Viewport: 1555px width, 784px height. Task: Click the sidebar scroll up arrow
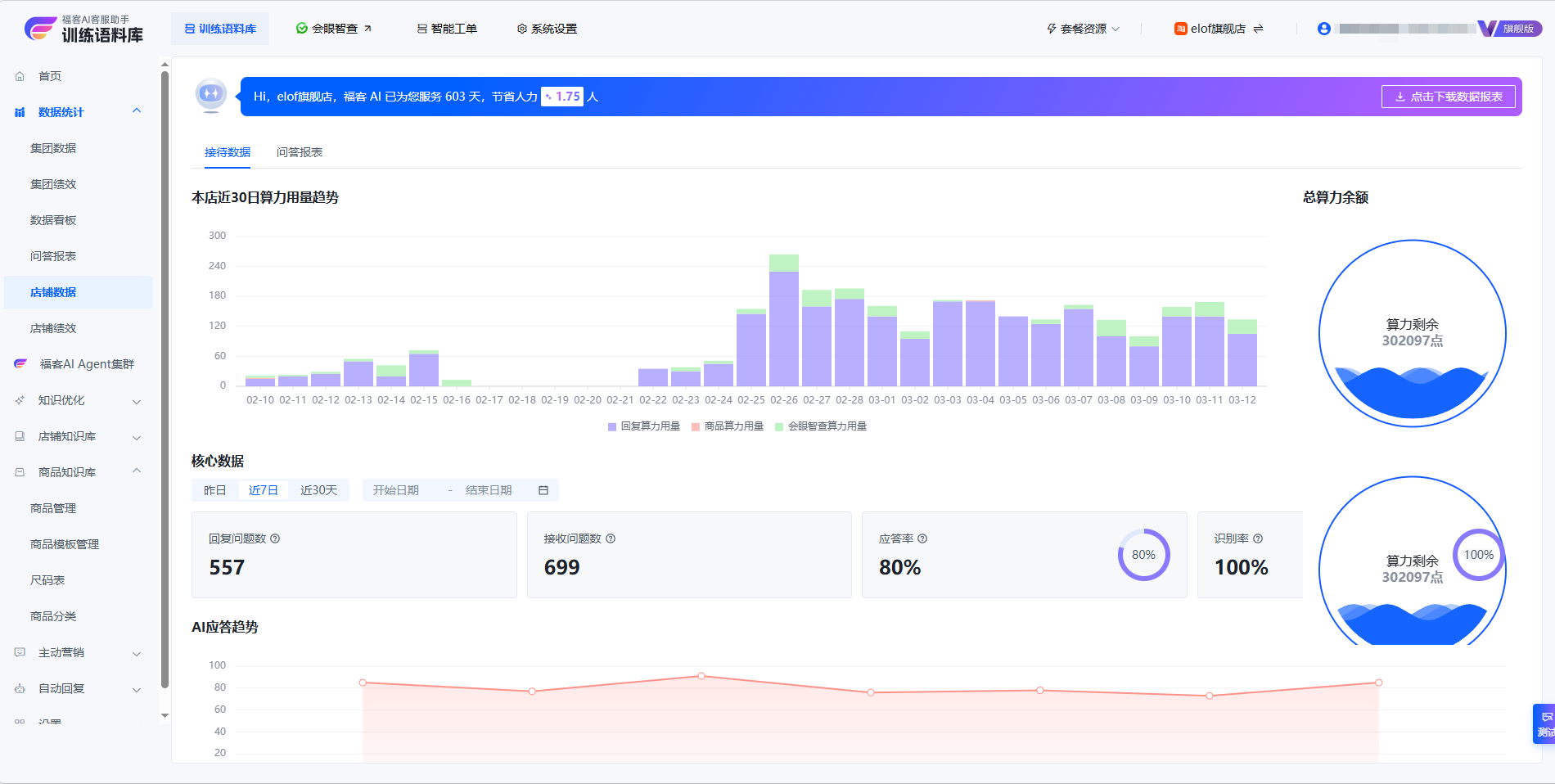coord(165,64)
